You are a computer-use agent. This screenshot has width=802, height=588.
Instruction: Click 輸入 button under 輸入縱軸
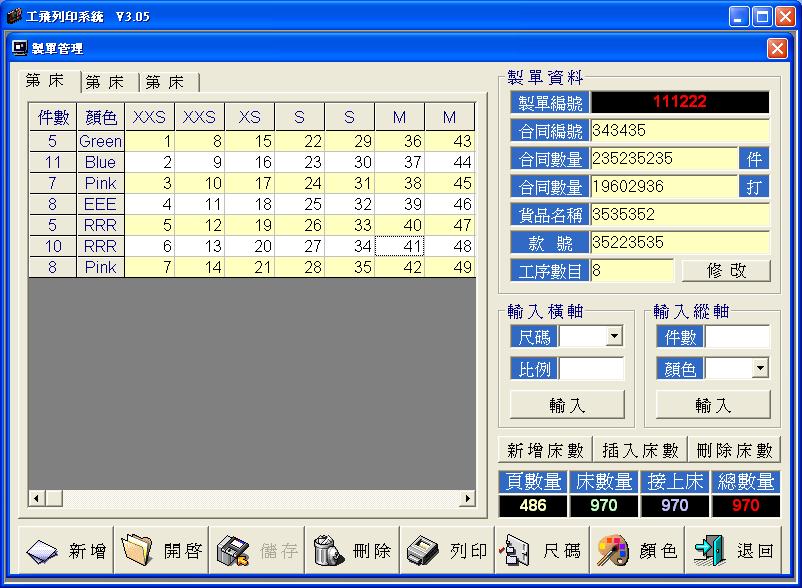click(713, 405)
